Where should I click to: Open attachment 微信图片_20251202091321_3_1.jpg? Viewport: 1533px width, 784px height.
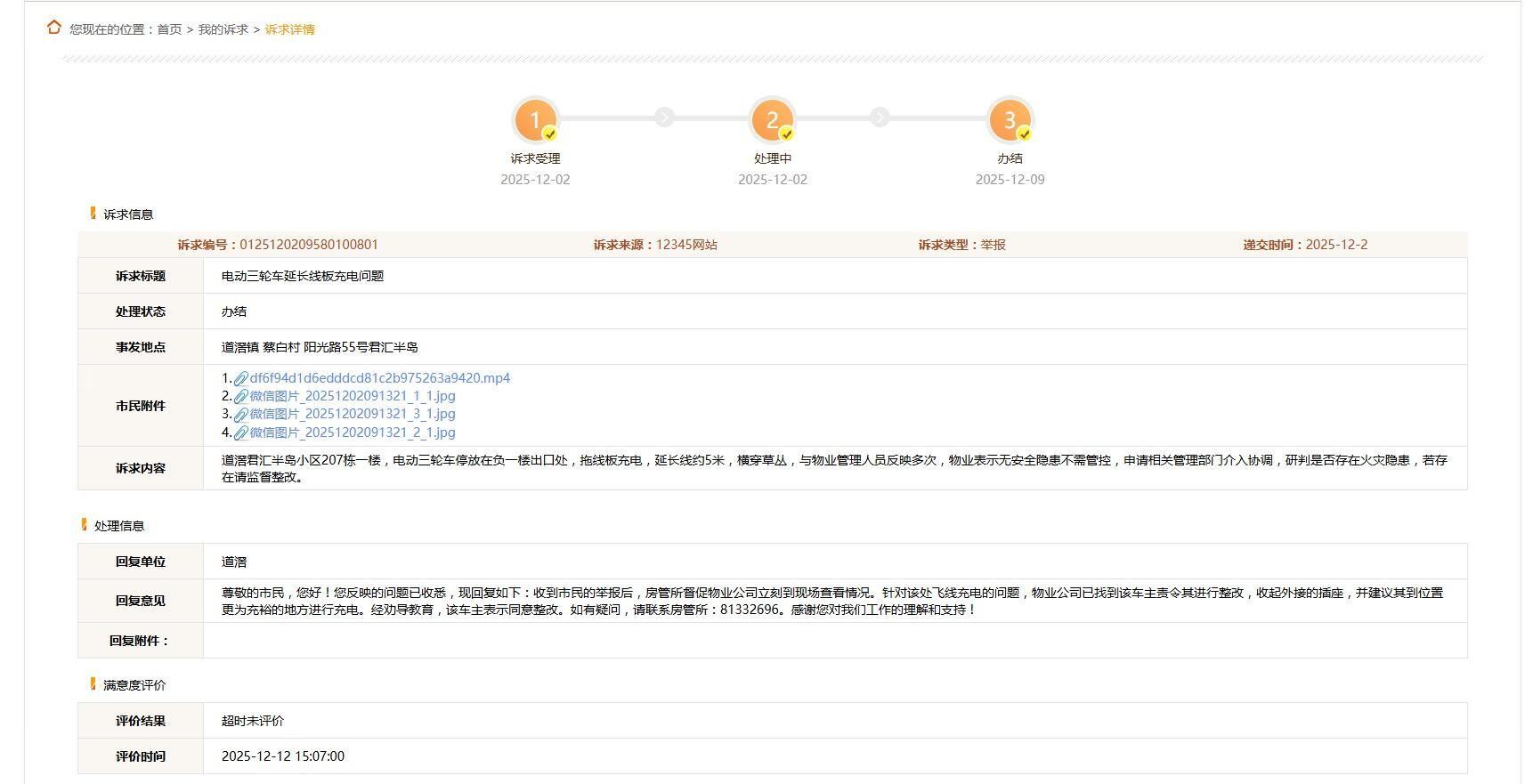click(352, 414)
